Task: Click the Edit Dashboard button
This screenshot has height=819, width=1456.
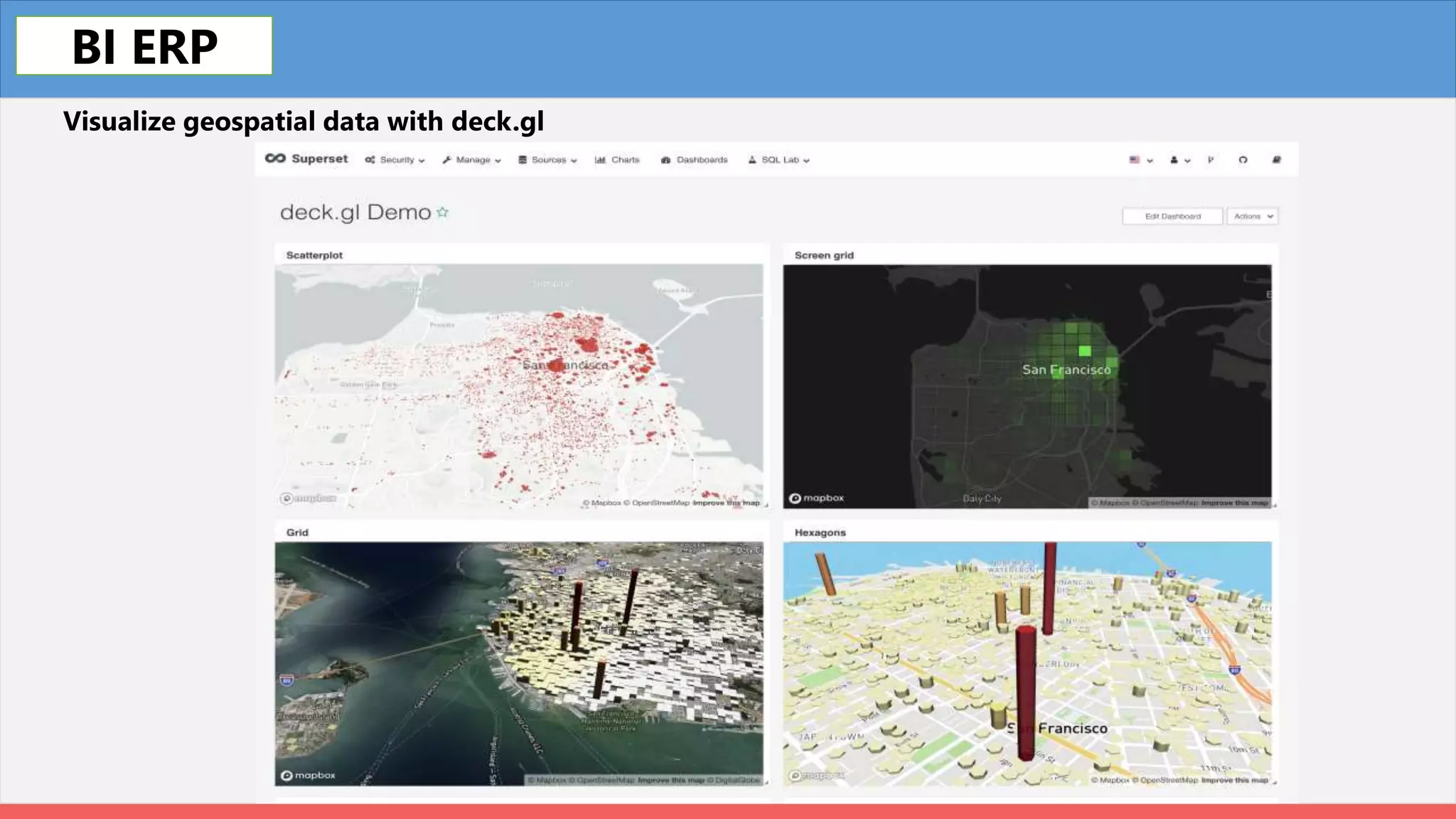Action: [1172, 216]
